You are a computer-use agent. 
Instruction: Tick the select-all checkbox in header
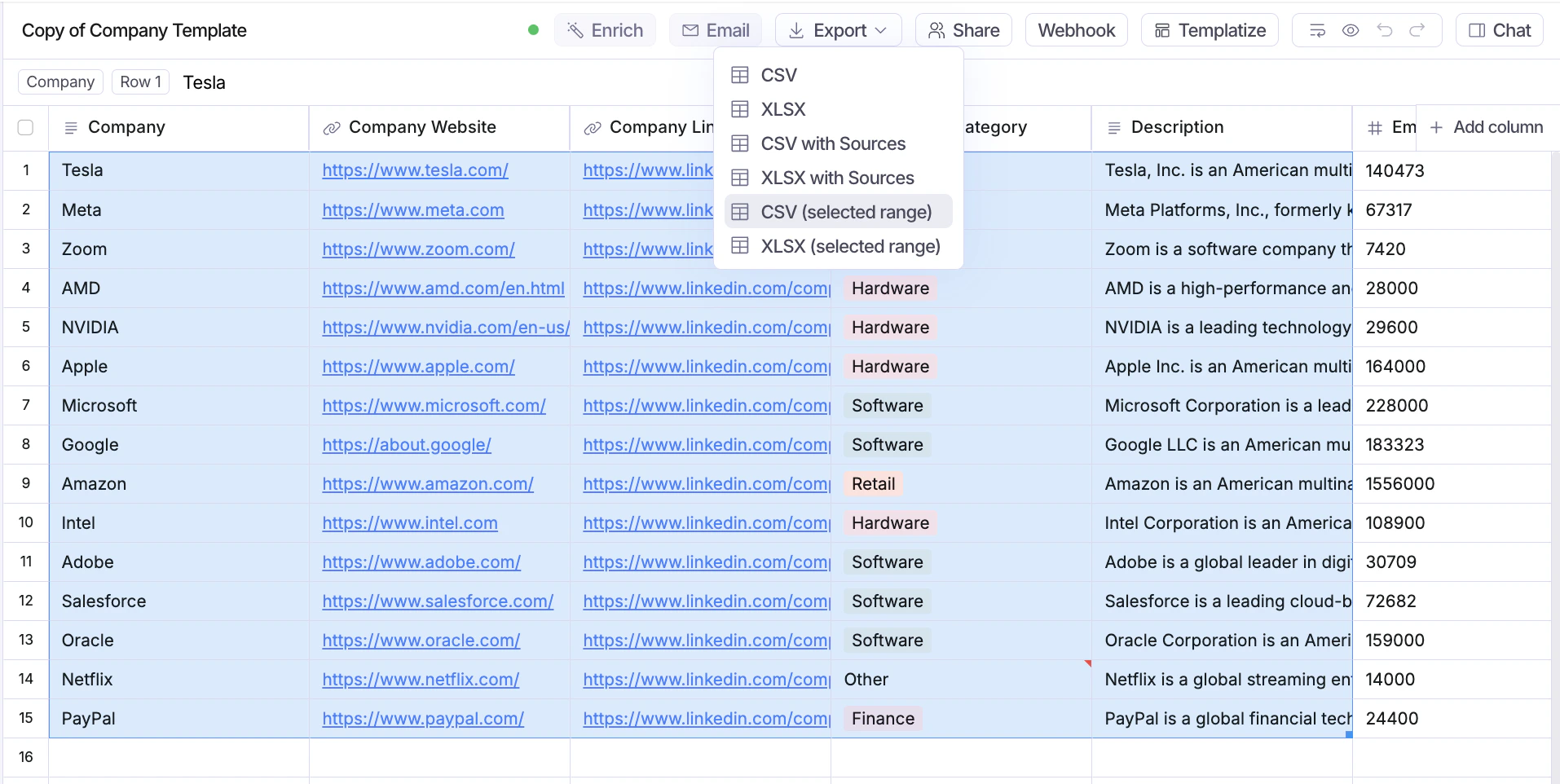coord(25,128)
